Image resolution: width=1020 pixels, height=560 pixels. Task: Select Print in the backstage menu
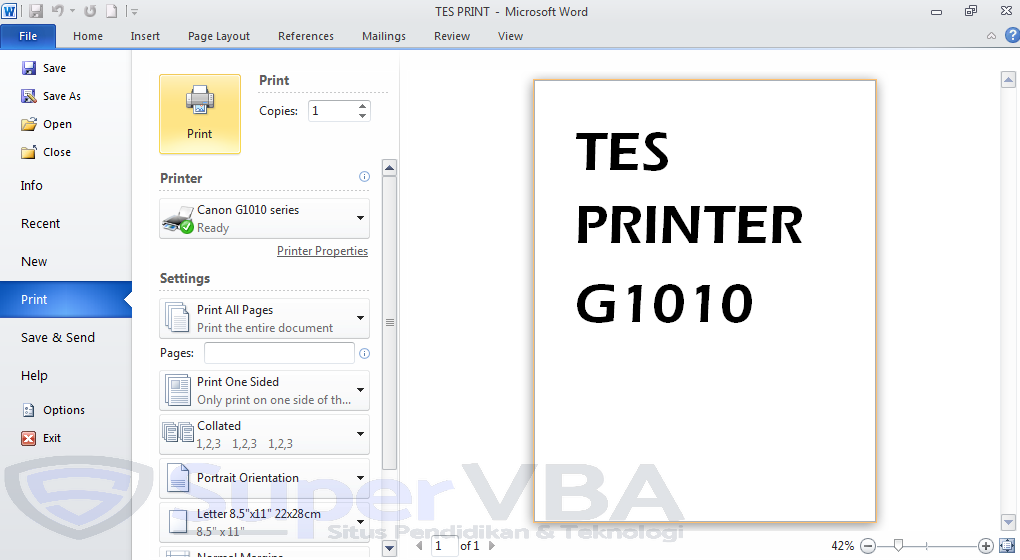point(66,300)
